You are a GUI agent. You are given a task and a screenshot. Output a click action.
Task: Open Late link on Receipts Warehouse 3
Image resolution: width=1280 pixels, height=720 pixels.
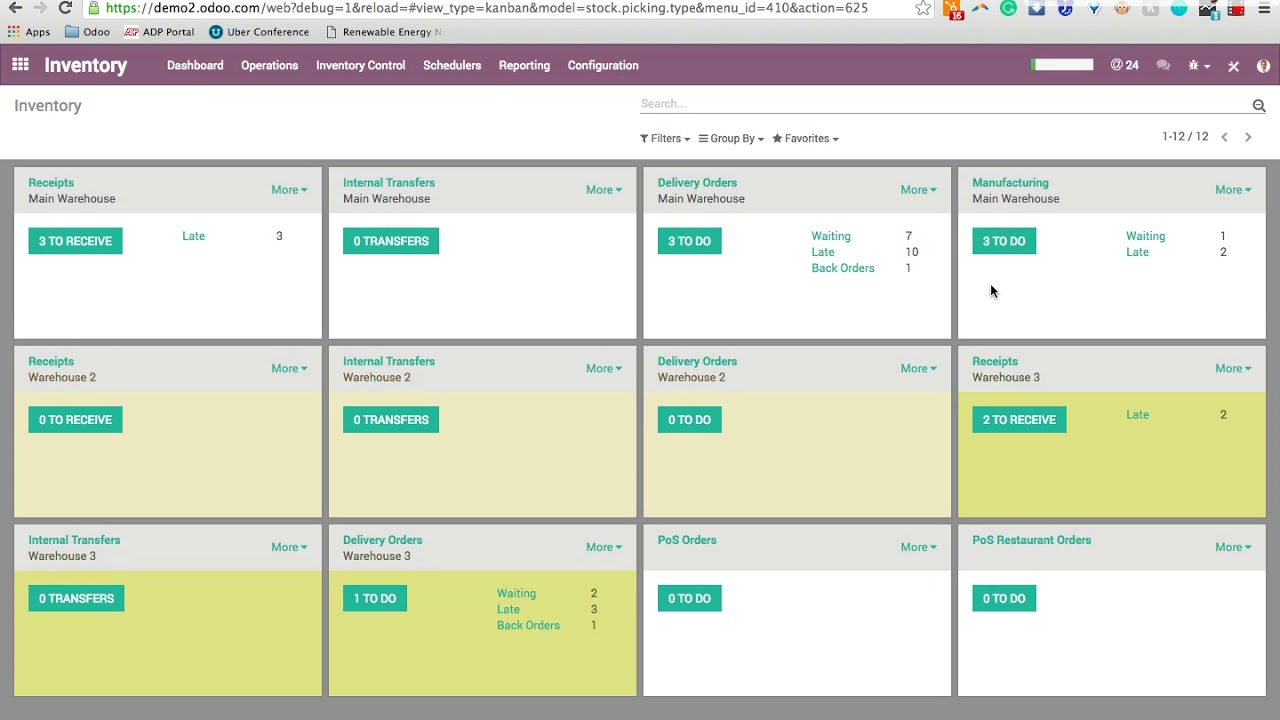click(1137, 414)
